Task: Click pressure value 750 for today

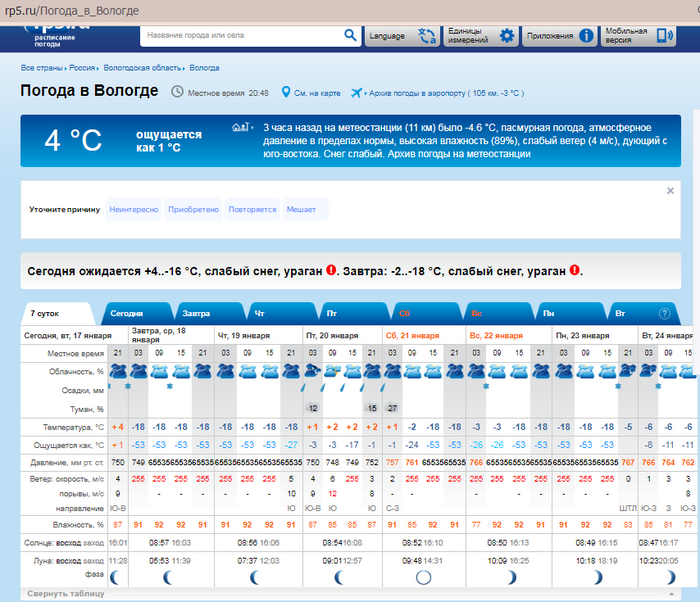Action: 118,462
